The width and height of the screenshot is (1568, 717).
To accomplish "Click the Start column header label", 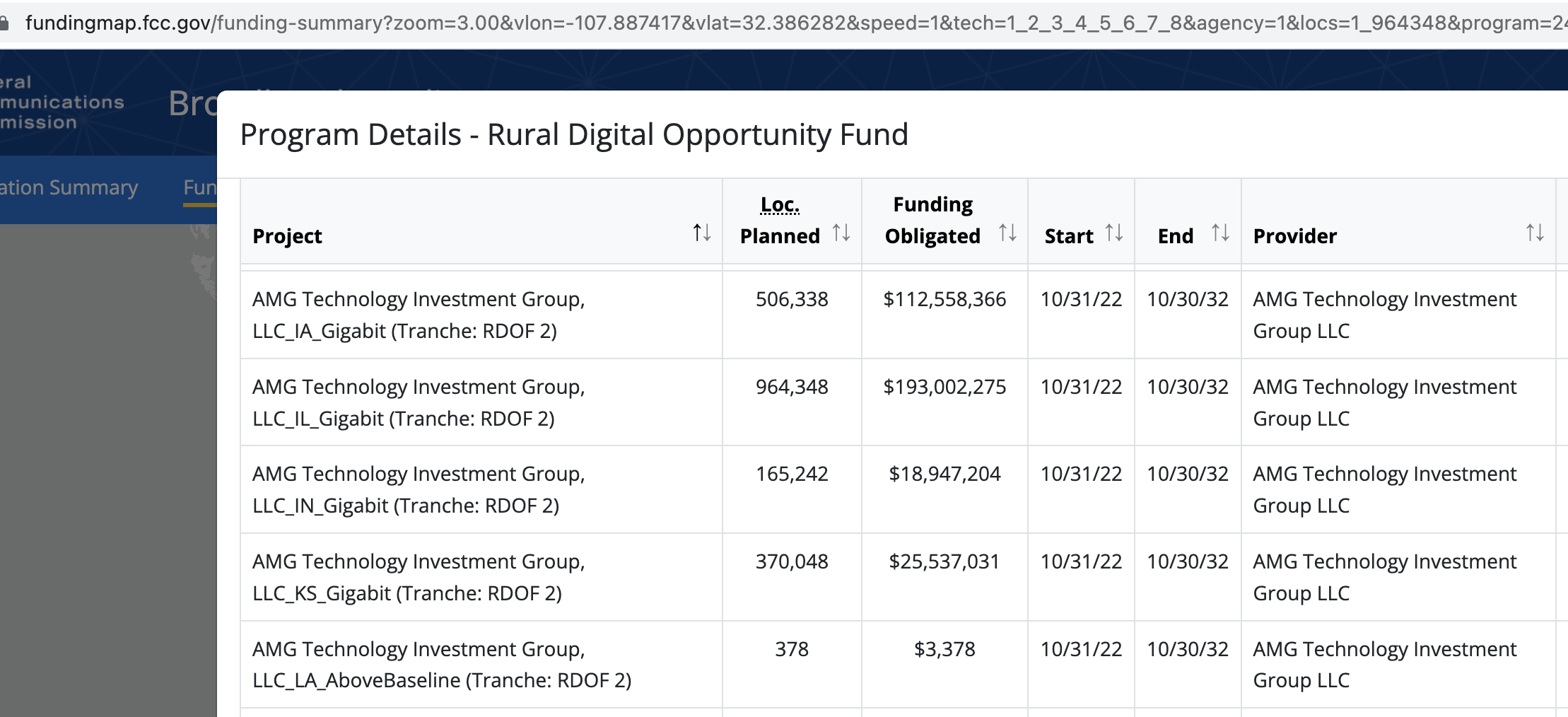I will click(x=1069, y=236).
